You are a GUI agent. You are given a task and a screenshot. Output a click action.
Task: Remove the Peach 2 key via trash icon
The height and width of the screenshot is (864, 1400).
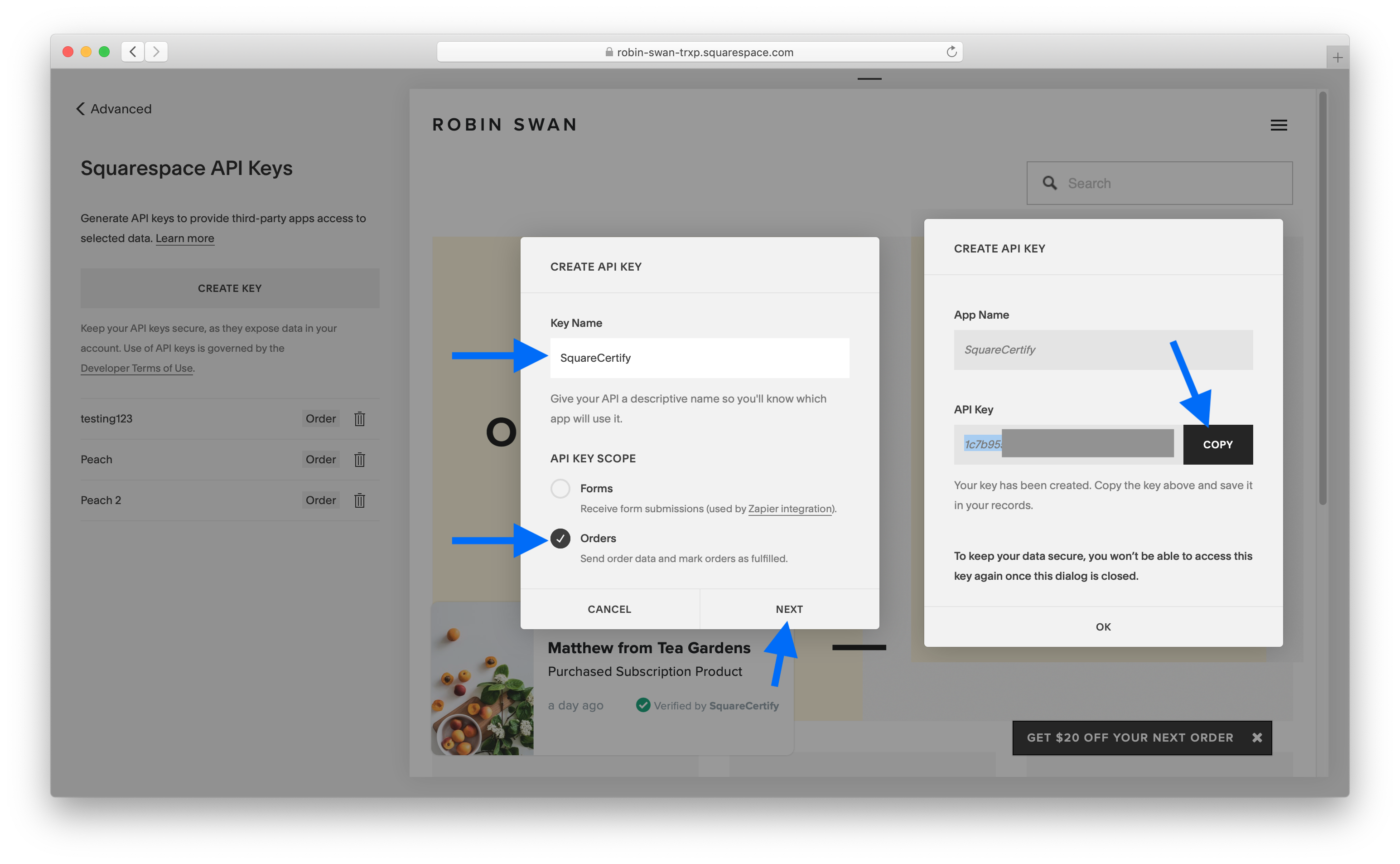pos(359,500)
